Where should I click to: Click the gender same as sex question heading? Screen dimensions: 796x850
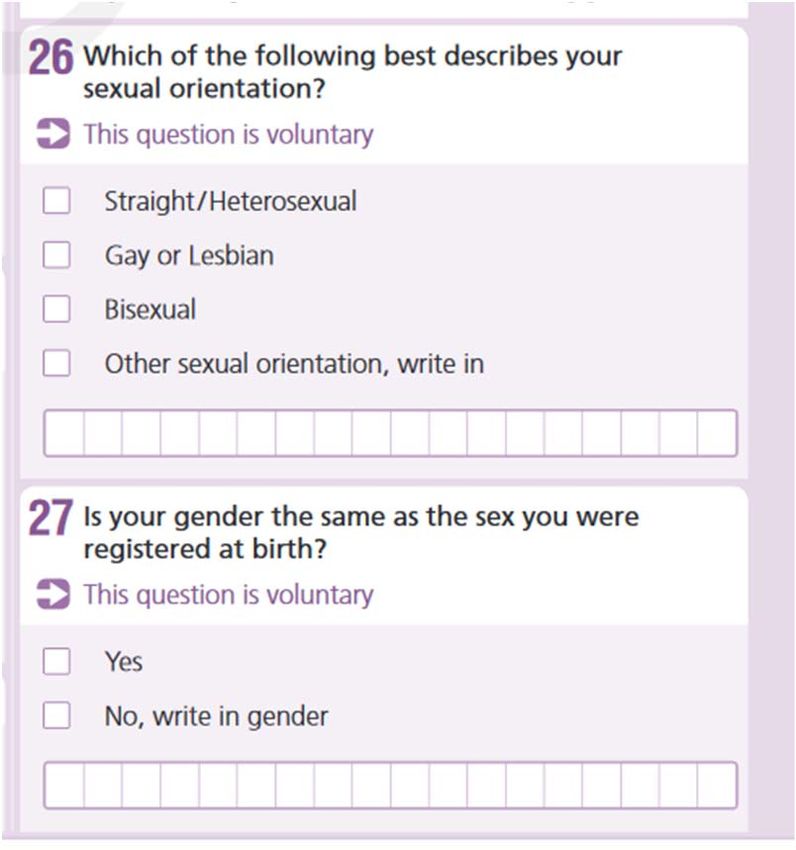pos(361,532)
